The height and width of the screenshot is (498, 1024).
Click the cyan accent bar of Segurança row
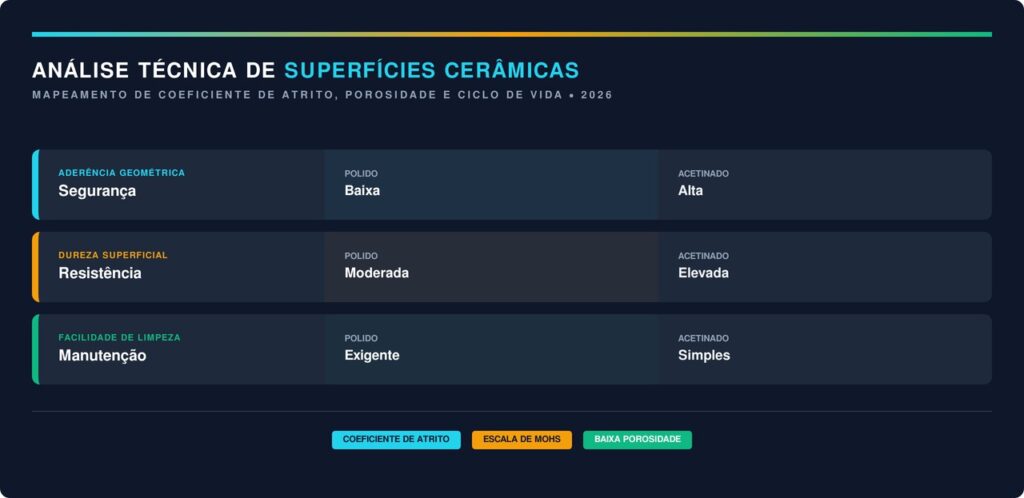click(x=35, y=184)
